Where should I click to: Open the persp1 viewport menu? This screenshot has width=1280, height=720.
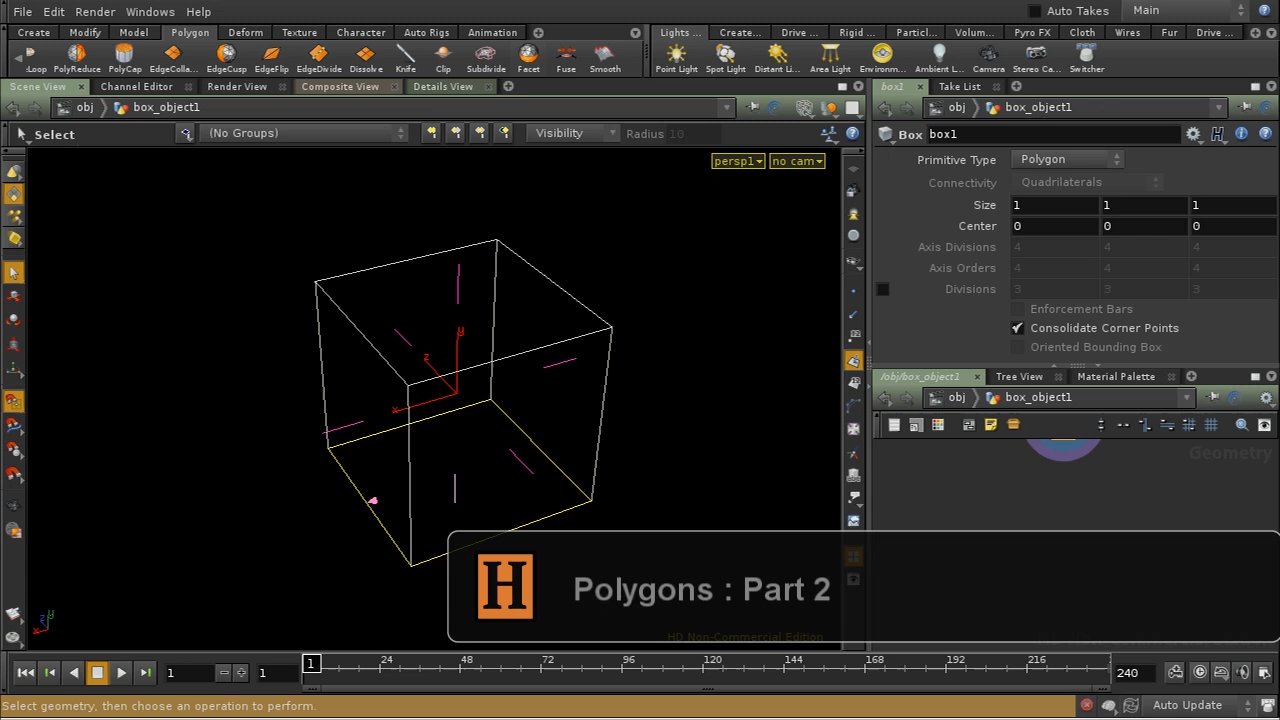(x=738, y=161)
